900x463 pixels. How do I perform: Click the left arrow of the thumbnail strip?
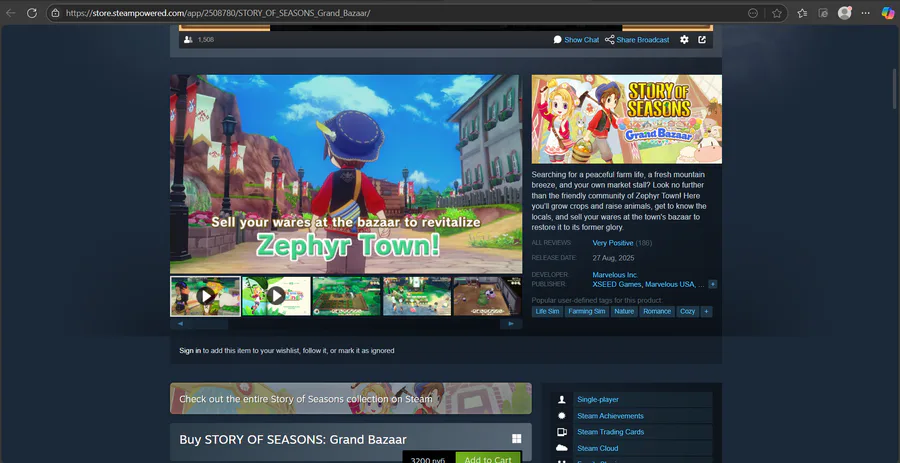[180, 324]
